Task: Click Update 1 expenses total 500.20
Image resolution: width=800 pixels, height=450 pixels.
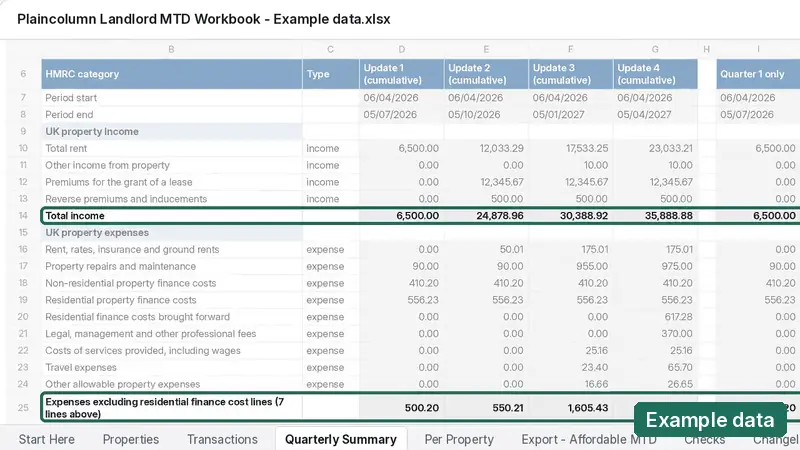Action: click(402, 408)
